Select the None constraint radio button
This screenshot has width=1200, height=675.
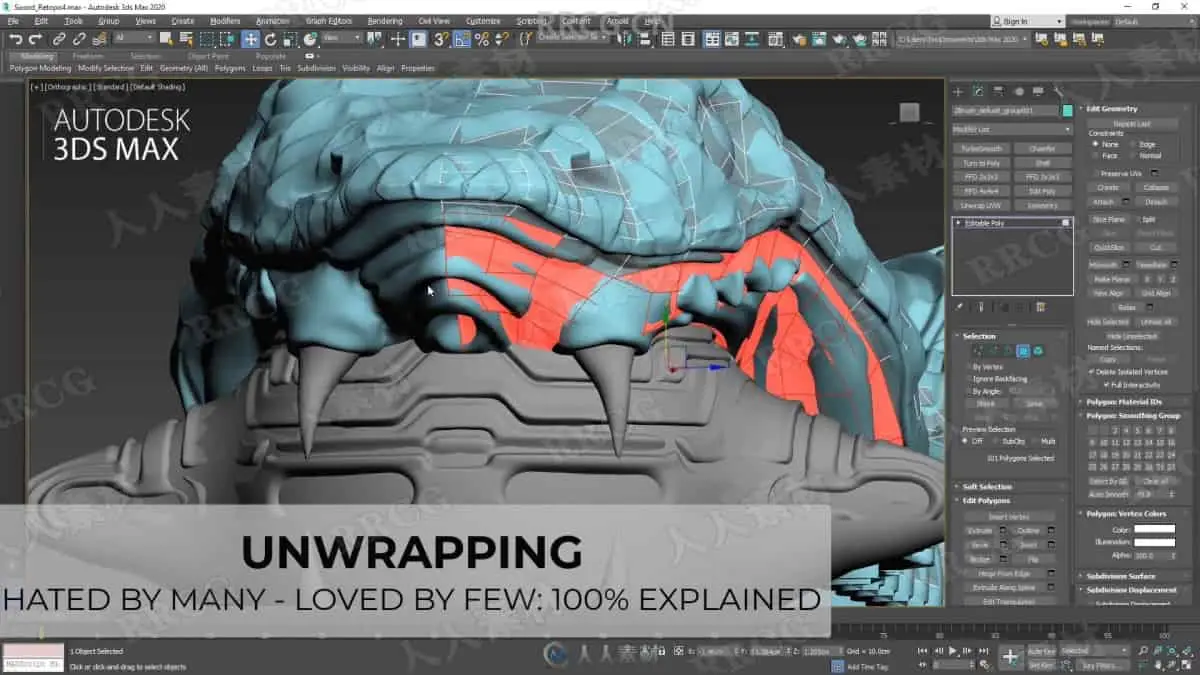coord(1096,144)
